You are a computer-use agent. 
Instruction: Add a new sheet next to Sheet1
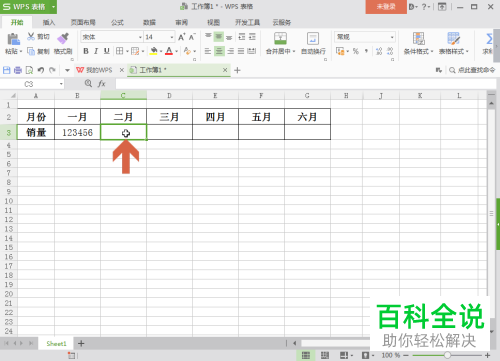tap(81, 343)
